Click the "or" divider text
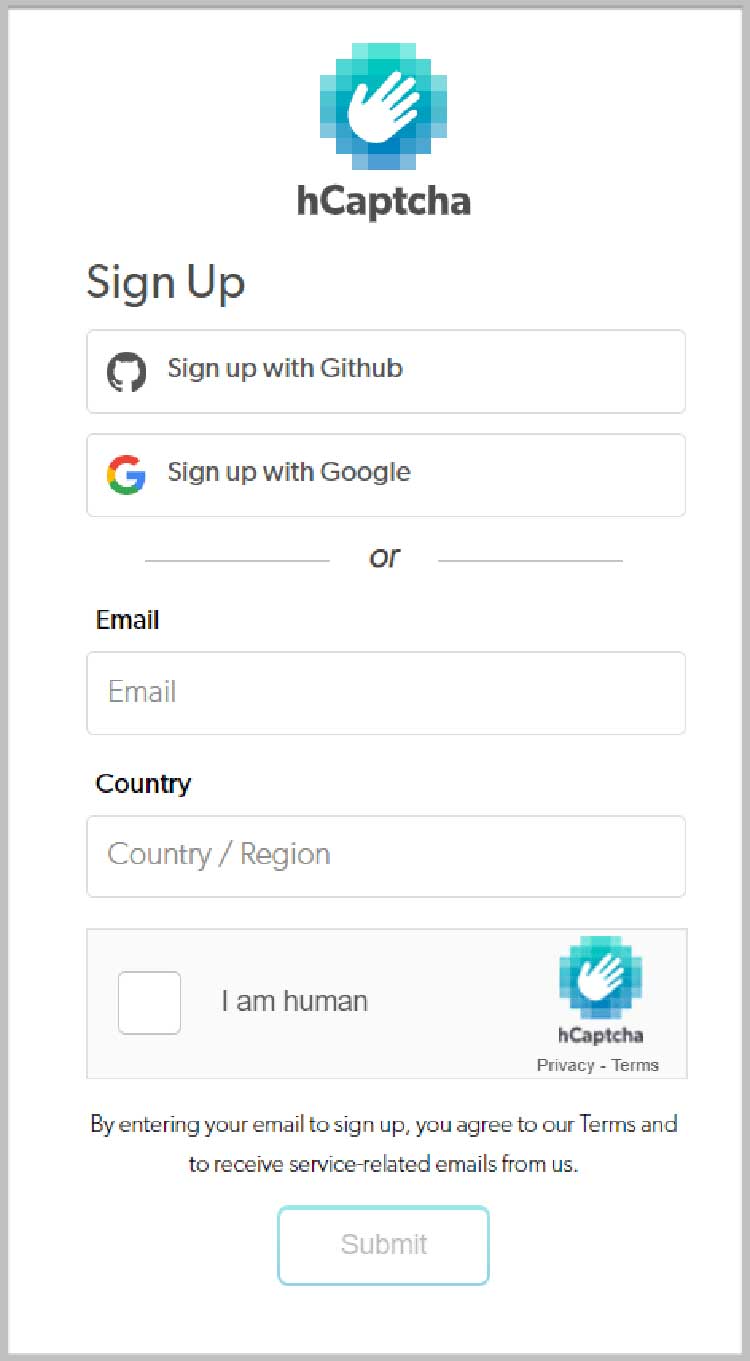The height and width of the screenshot is (1361, 750). [x=384, y=558]
